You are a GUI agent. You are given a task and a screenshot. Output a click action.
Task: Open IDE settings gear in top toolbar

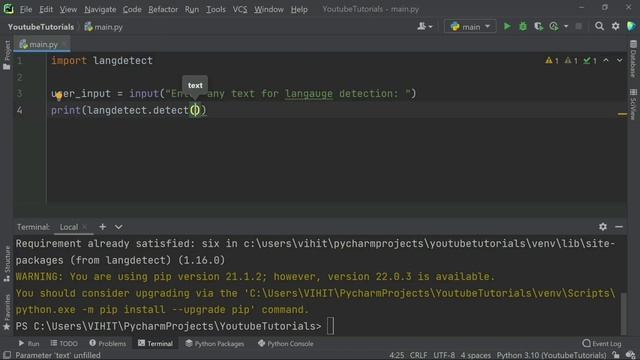(x=616, y=27)
